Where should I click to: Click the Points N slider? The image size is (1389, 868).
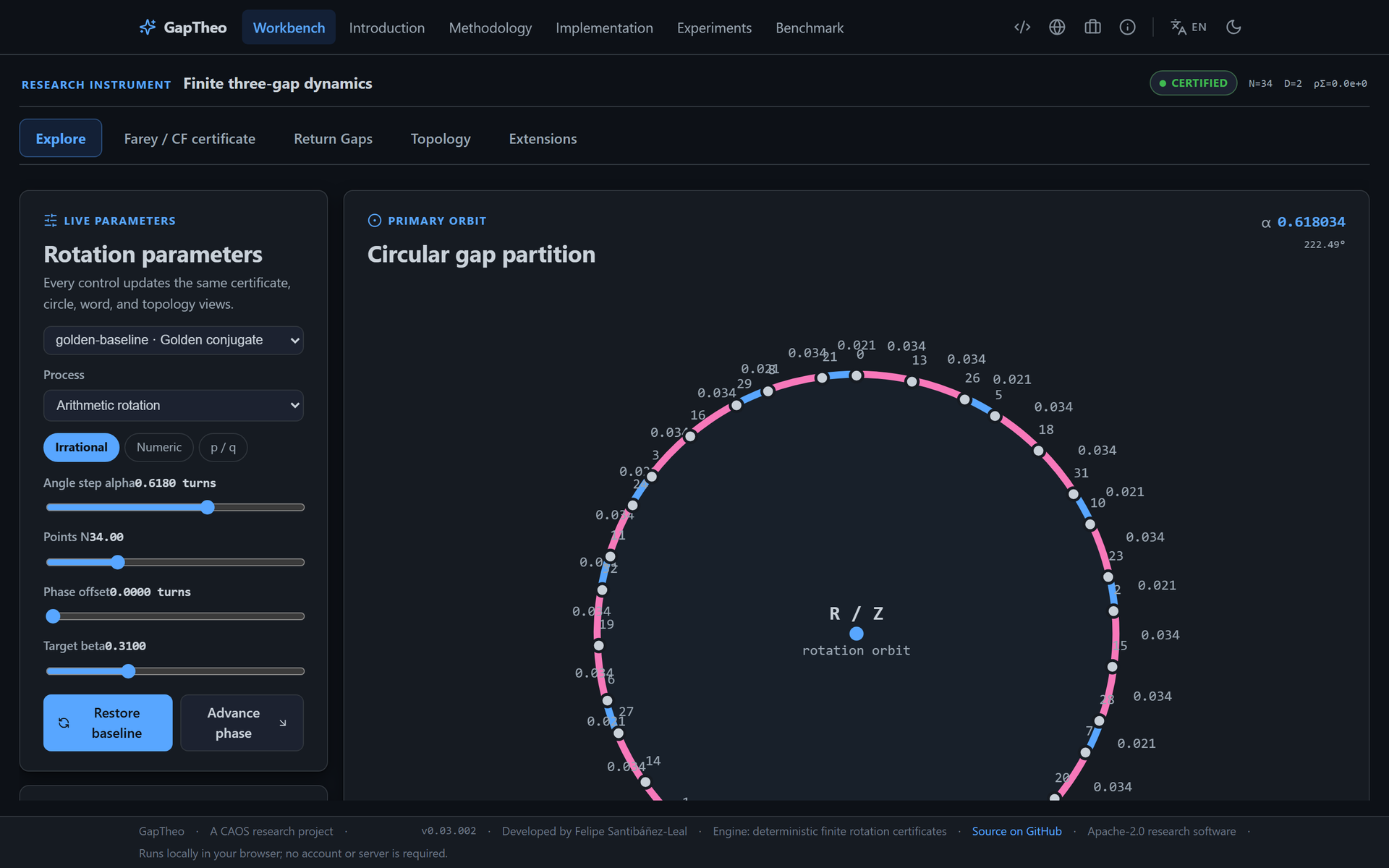click(x=174, y=562)
